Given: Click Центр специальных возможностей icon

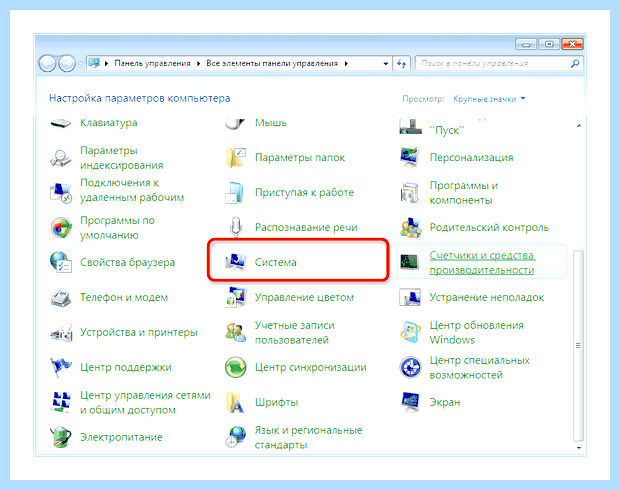Looking at the screenshot, I should pyautogui.click(x=410, y=367).
